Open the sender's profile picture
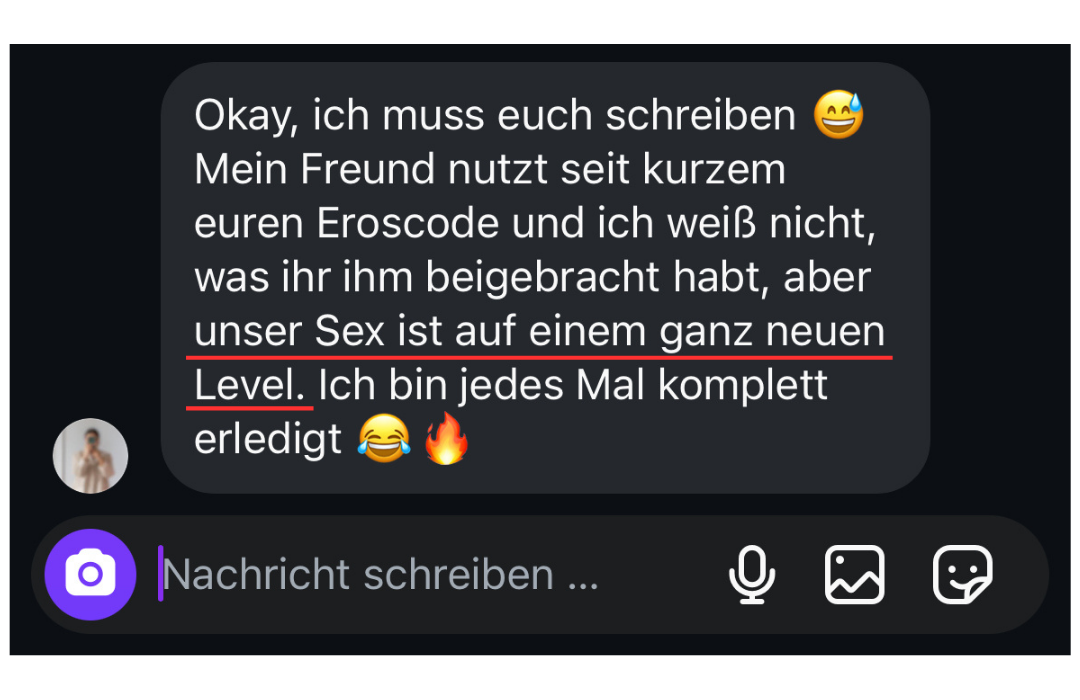Screen dimensions: 1080x700 point(90,455)
